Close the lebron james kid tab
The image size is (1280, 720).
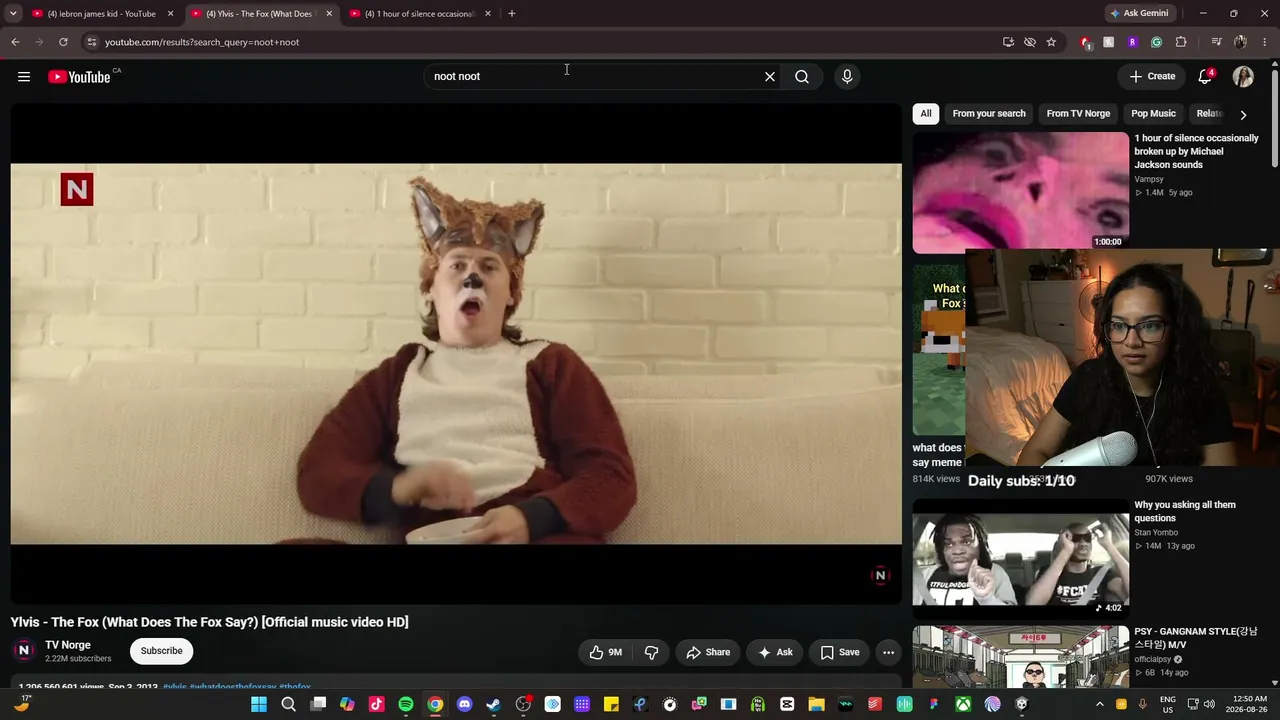point(170,14)
